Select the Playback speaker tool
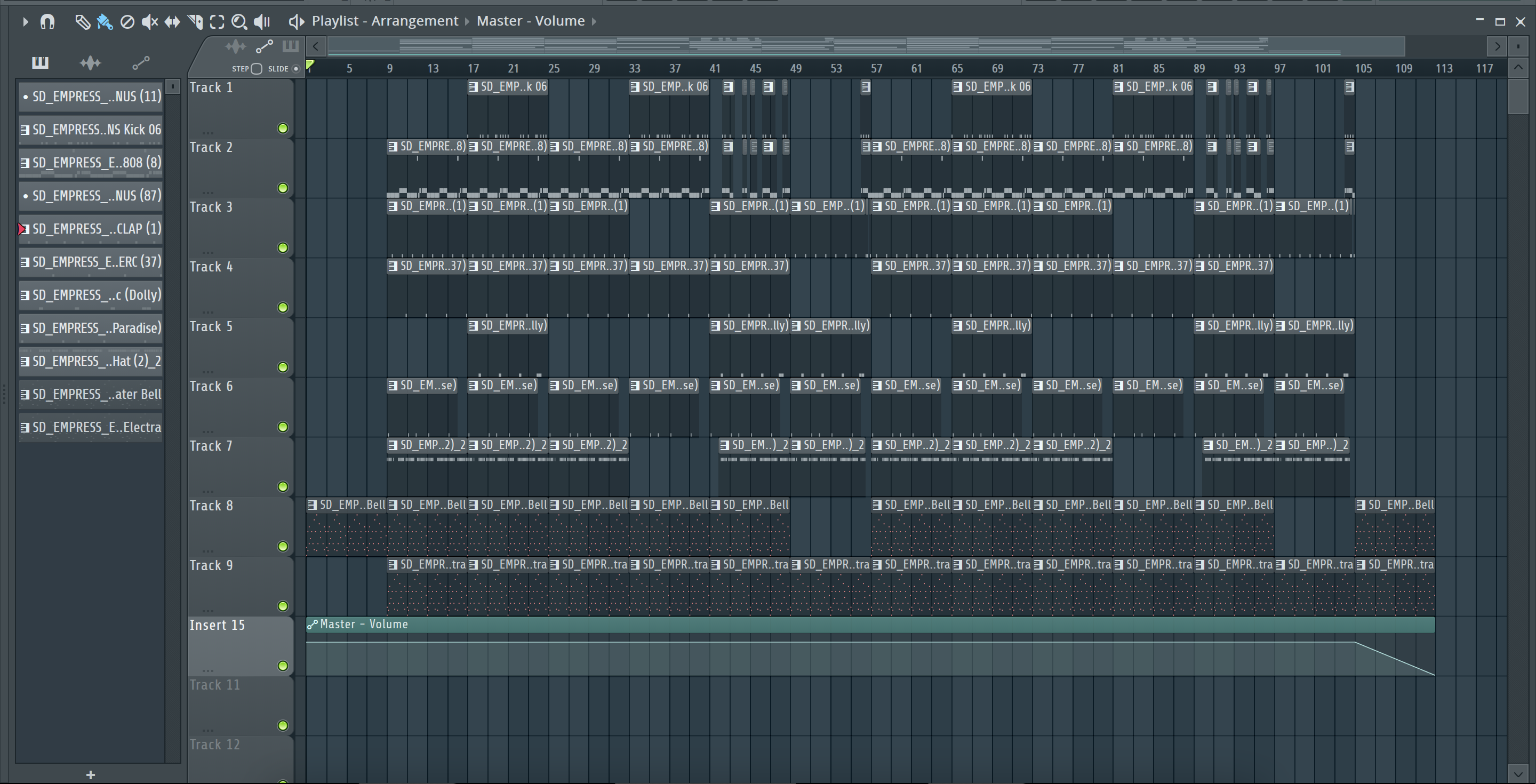Viewport: 1536px width, 784px height. (262, 21)
